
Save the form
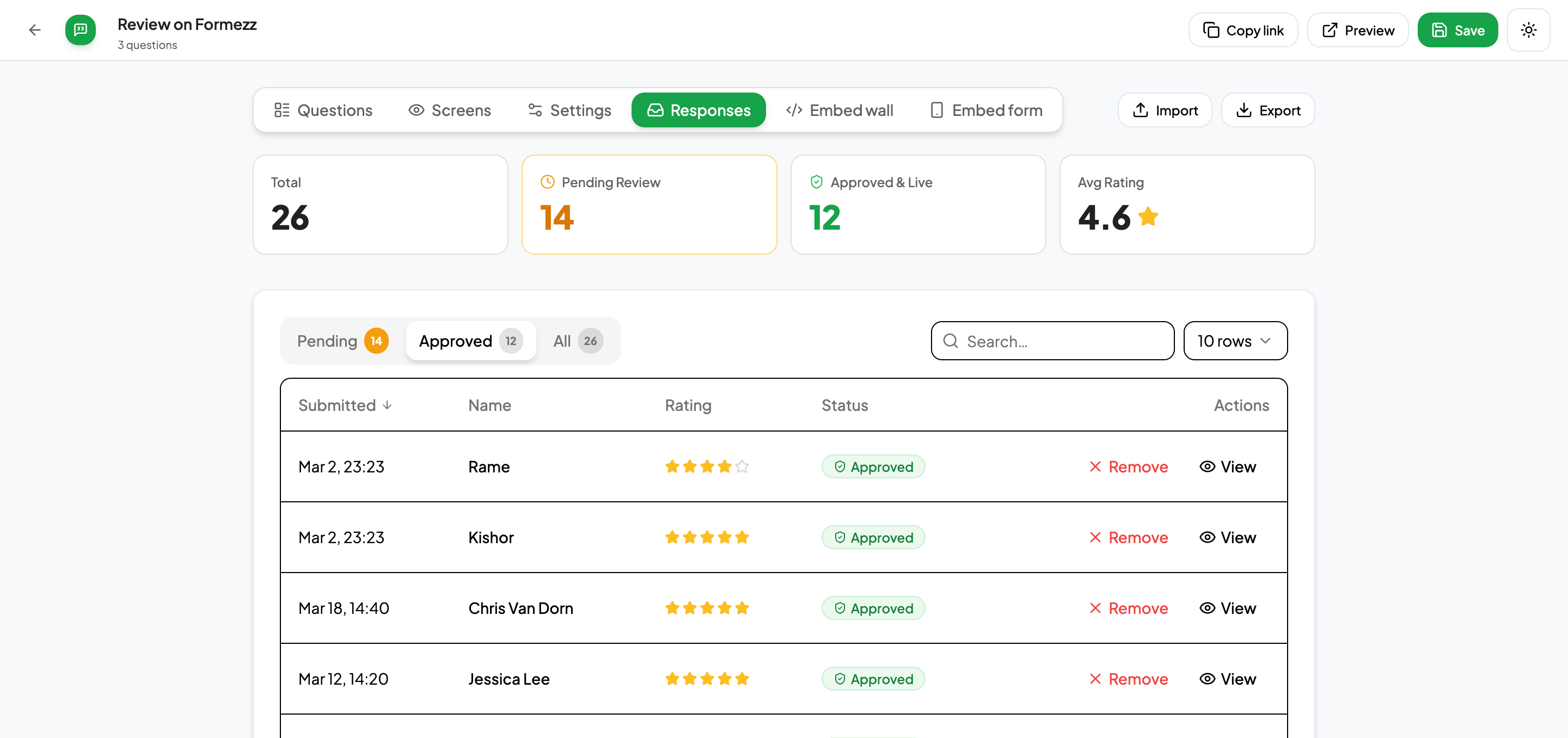pos(1458,30)
